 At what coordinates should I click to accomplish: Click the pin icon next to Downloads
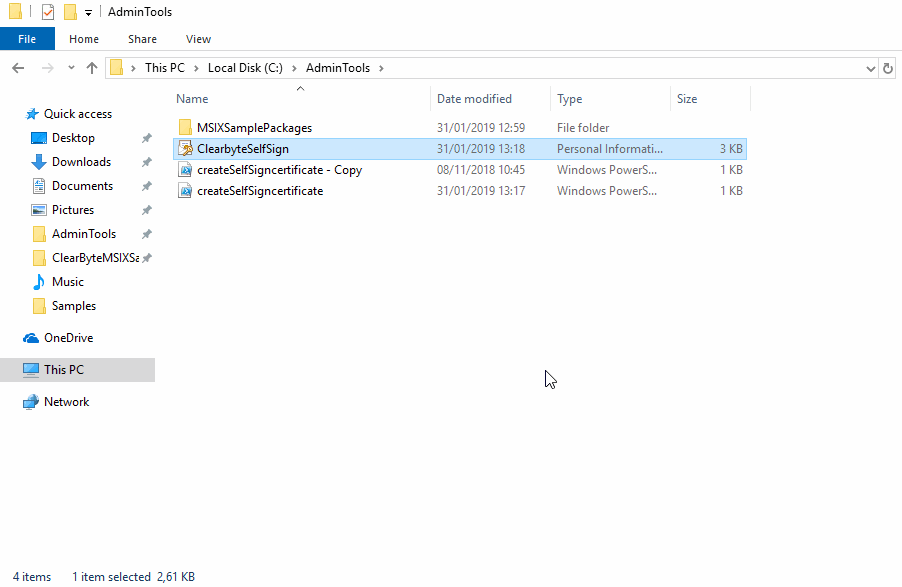[x=147, y=162]
